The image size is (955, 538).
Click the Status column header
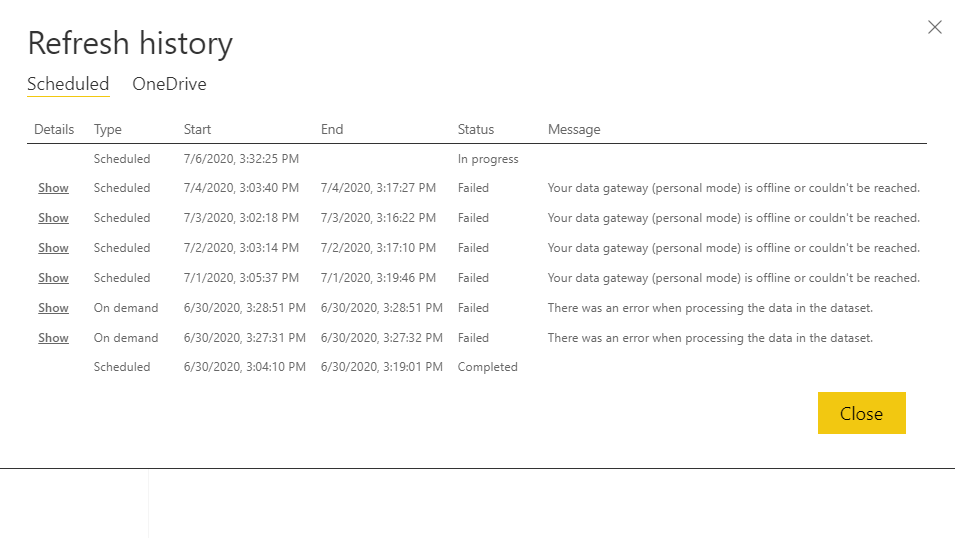pos(476,129)
